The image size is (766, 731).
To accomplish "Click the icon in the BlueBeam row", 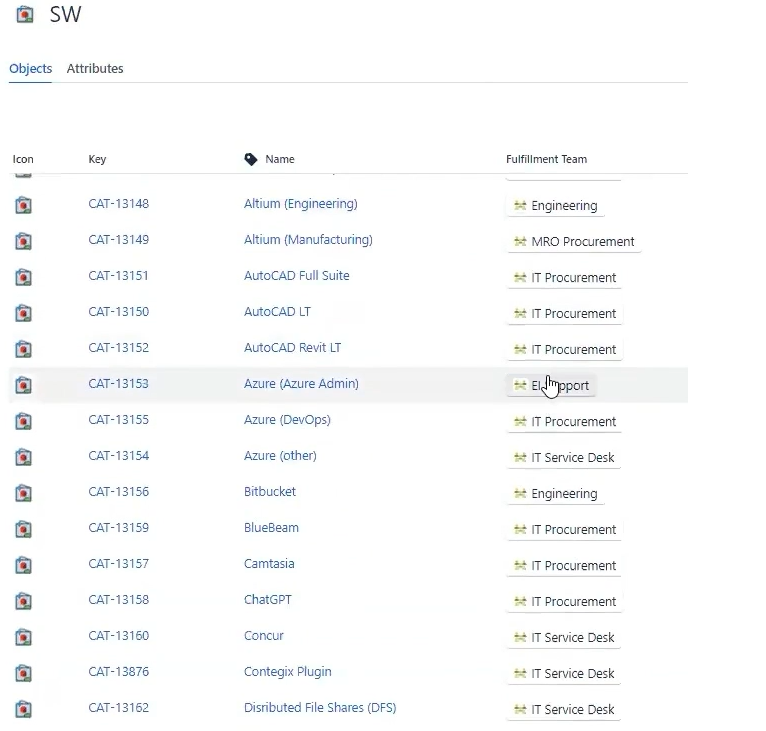I will 23,529.
